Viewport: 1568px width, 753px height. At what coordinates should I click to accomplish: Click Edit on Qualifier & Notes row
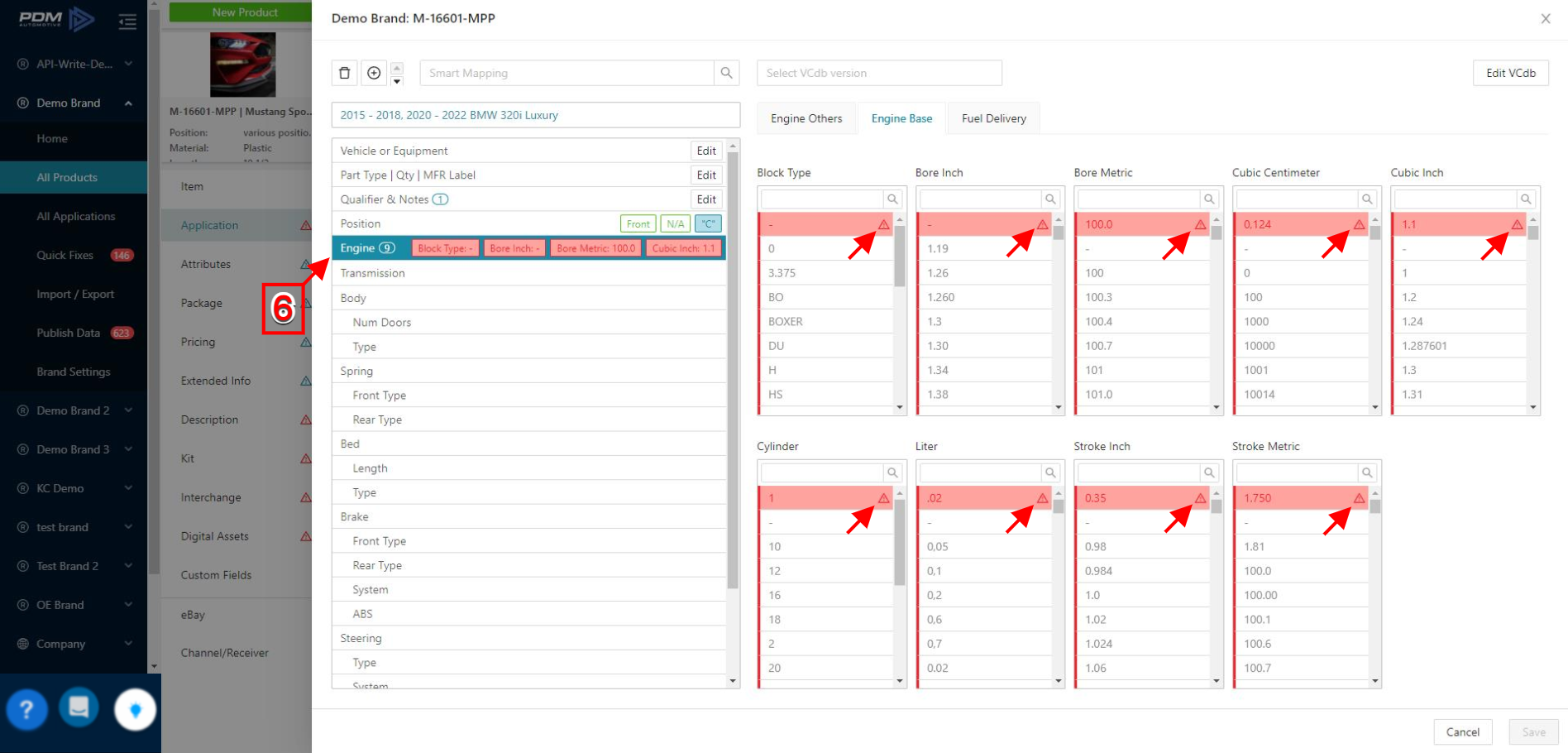(x=706, y=199)
